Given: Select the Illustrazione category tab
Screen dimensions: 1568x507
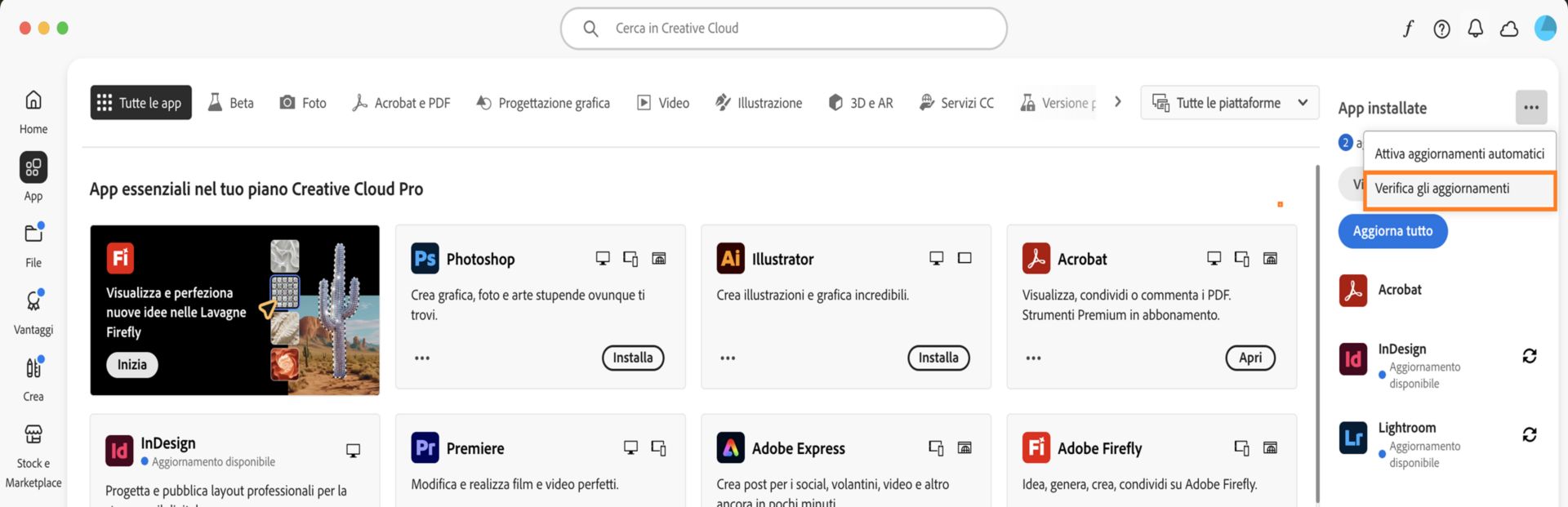Looking at the screenshot, I should (759, 103).
